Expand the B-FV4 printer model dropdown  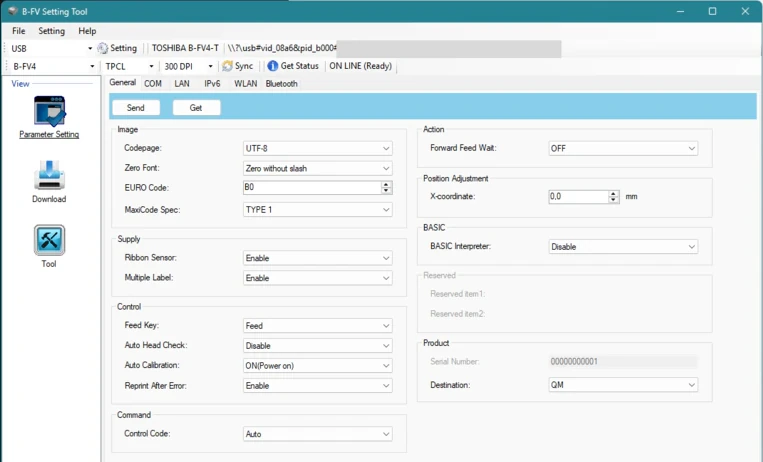(x=92, y=66)
